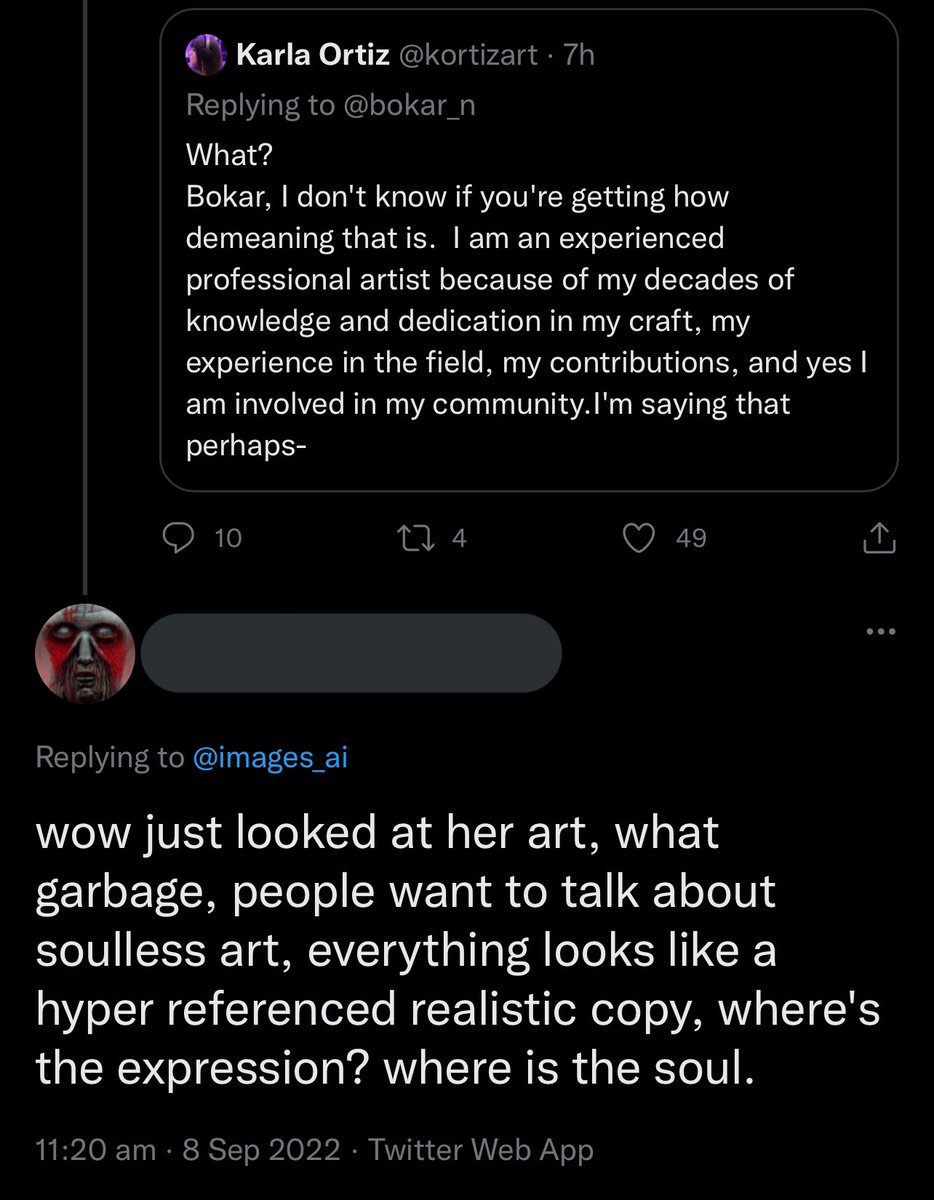
Task: Open the 11:20 am tweet timestamp
Action: (x=96, y=1150)
